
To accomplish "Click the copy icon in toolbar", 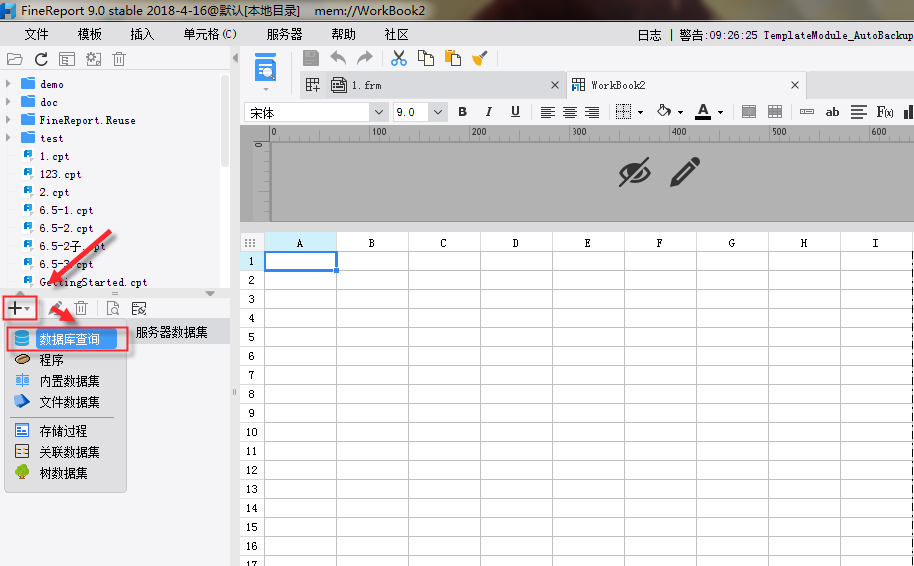I will pos(426,58).
